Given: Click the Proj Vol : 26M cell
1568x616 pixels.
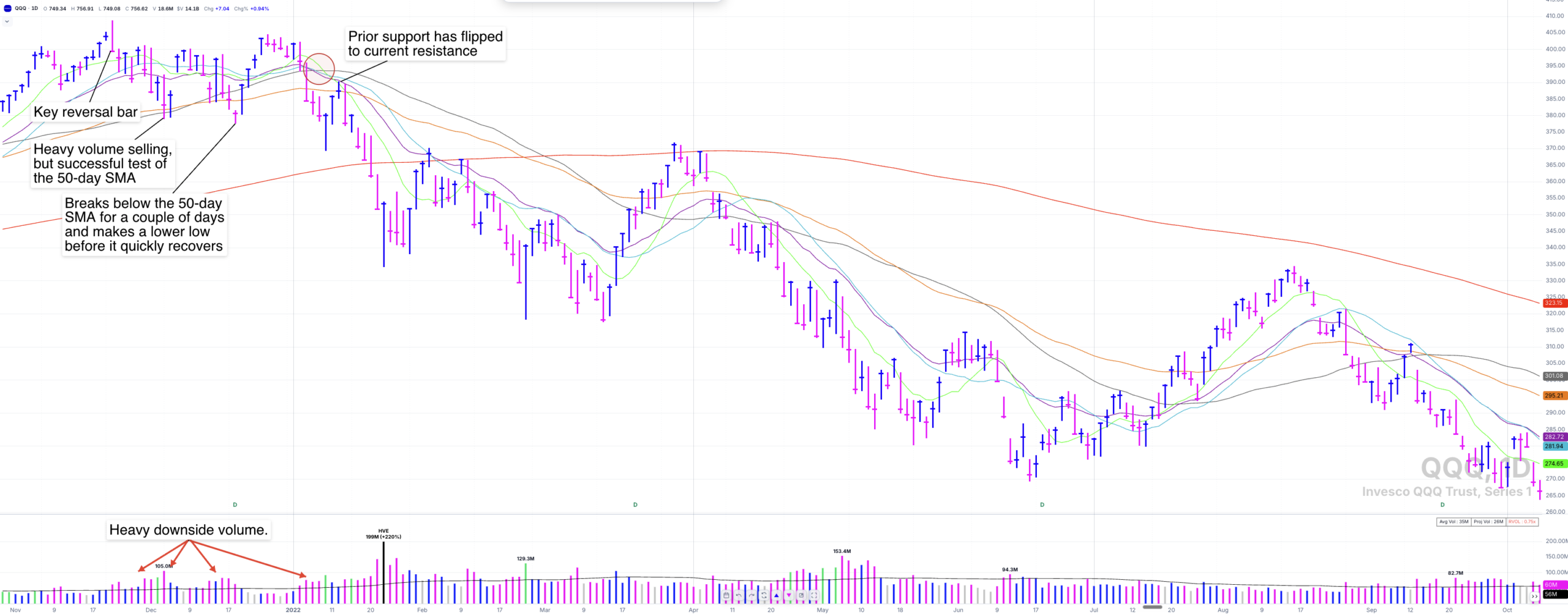Looking at the screenshot, I should pos(1488,522).
